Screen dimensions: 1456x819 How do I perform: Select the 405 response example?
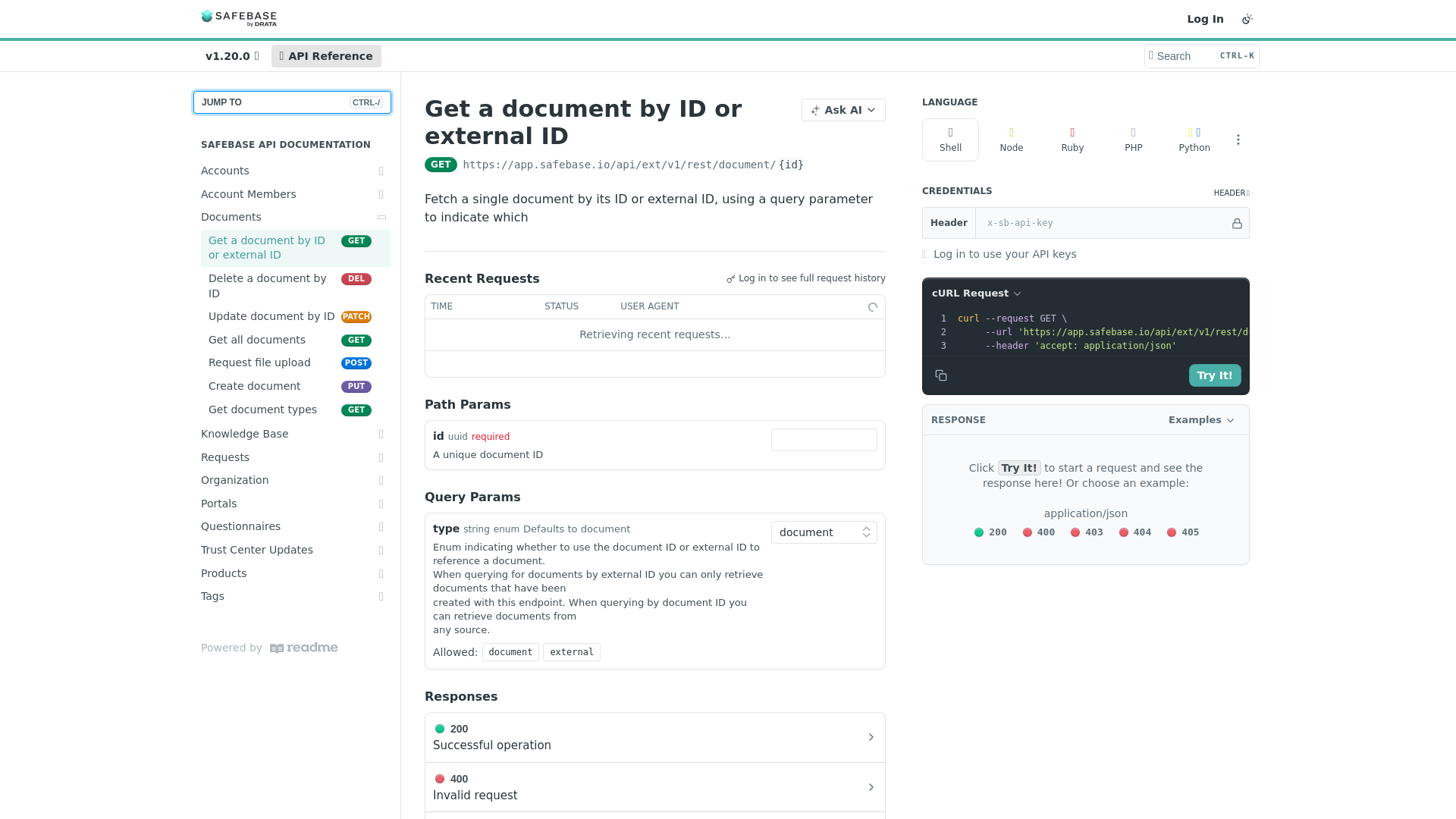pos(1183,532)
